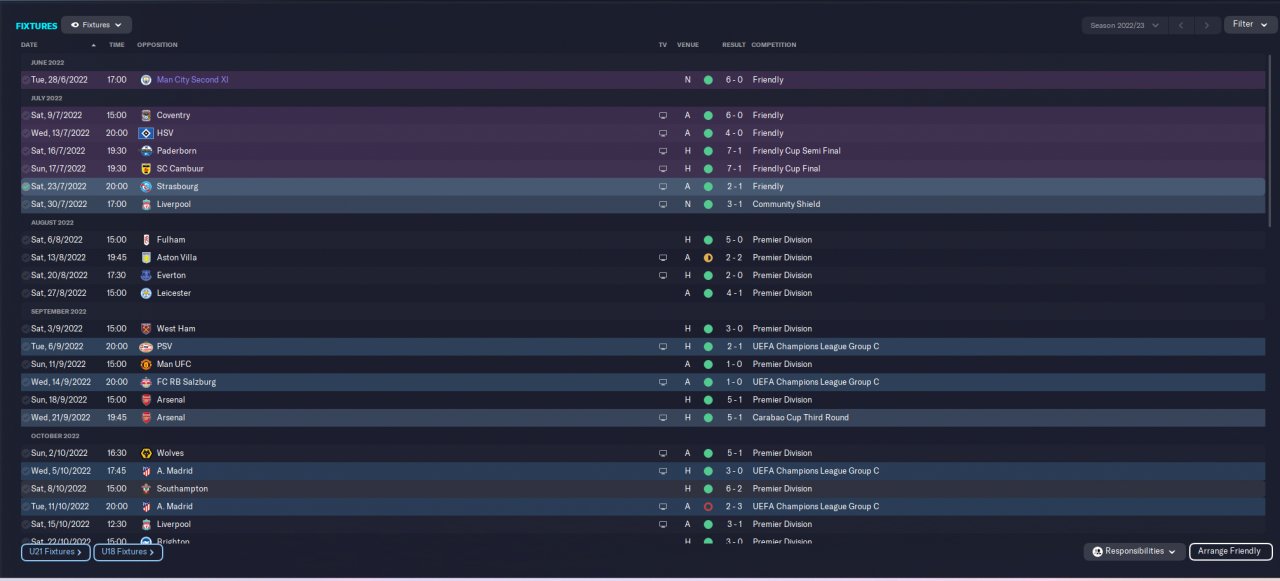The height and width of the screenshot is (581, 1280).
Task: Click the orange draw indicator for Aston Villa
Action: tap(708, 257)
